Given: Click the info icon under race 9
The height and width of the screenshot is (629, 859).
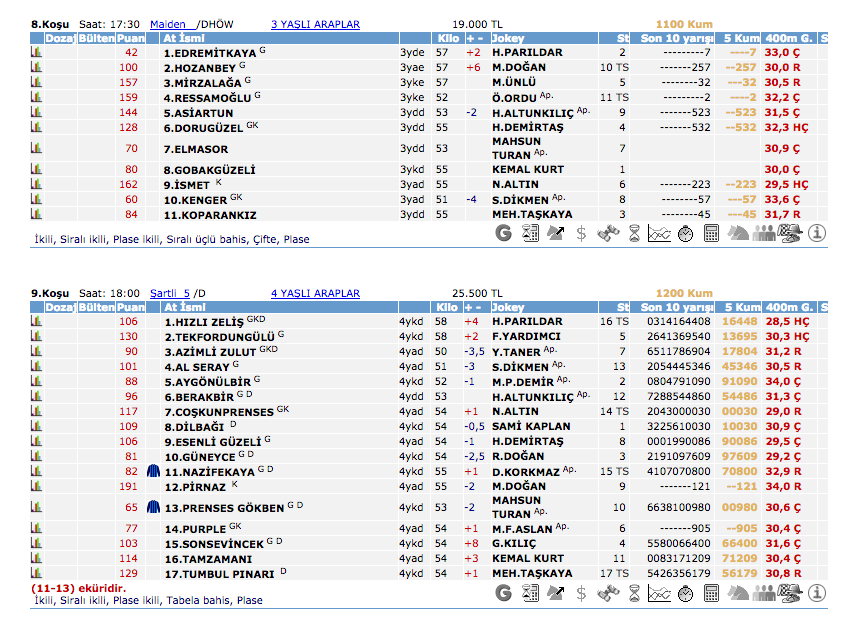Looking at the screenshot, I should tap(817, 593).
